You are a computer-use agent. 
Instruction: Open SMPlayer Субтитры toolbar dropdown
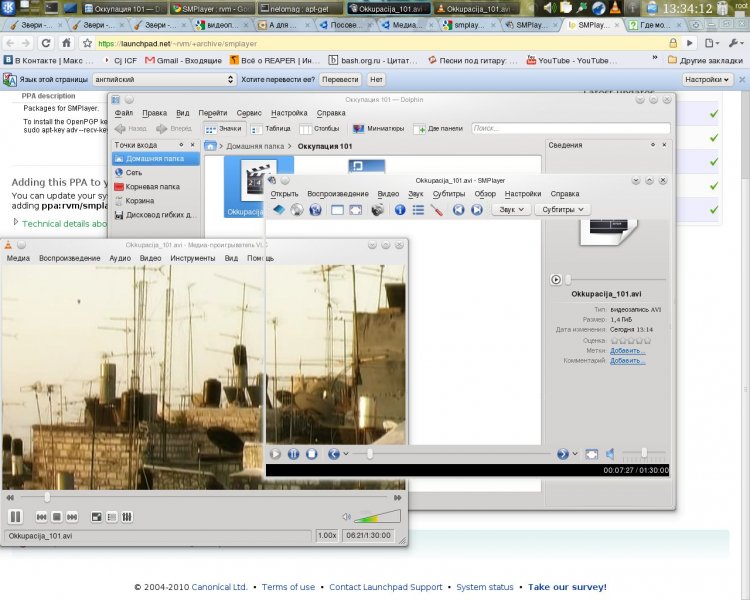coord(562,210)
